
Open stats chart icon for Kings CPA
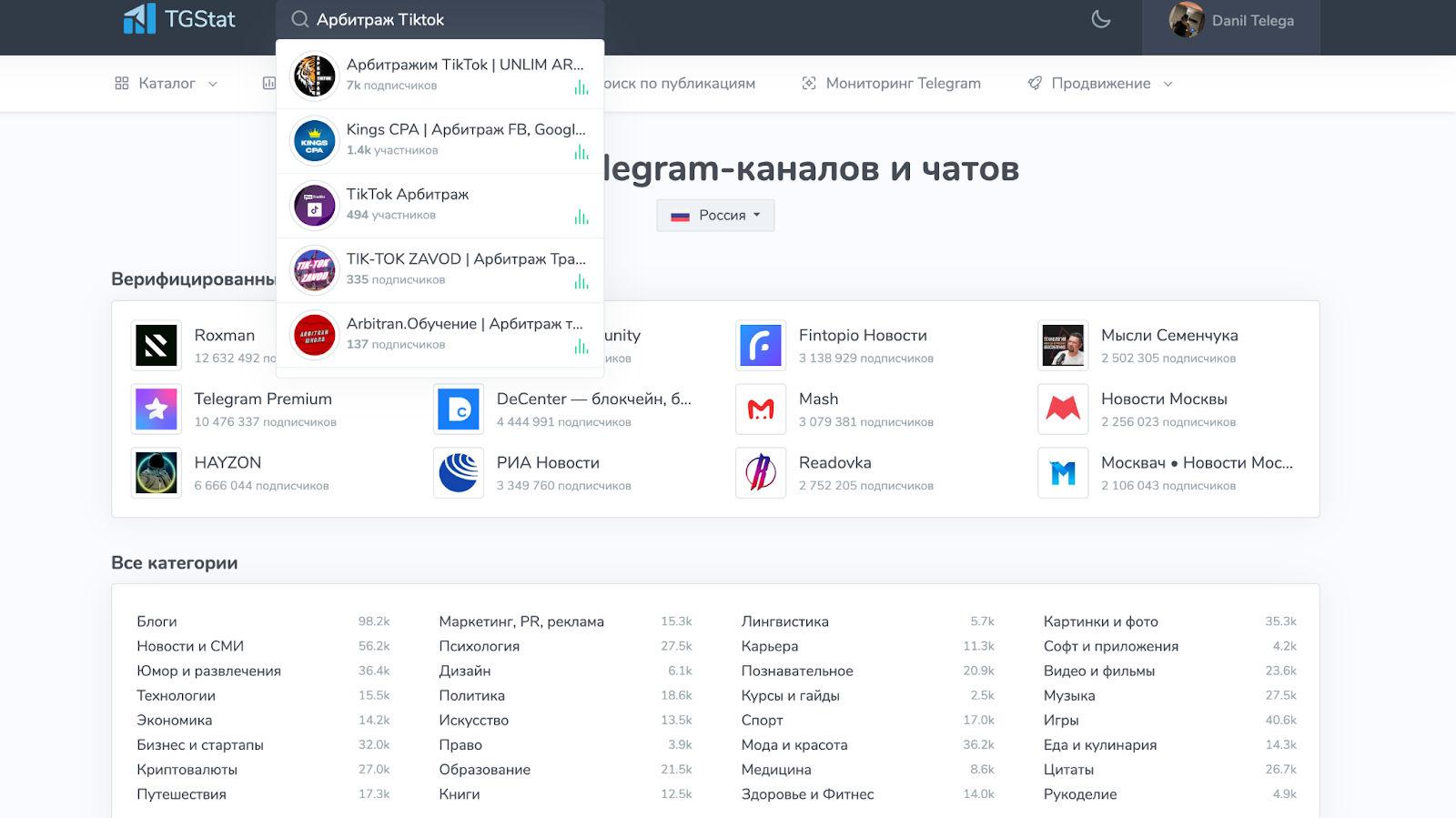pyautogui.click(x=581, y=152)
